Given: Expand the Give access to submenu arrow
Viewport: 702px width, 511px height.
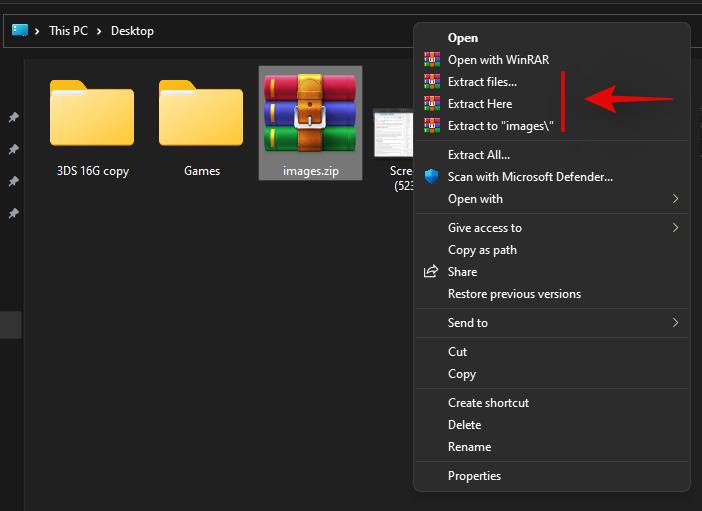Looking at the screenshot, I should pyautogui.click(x=675, y=228).
